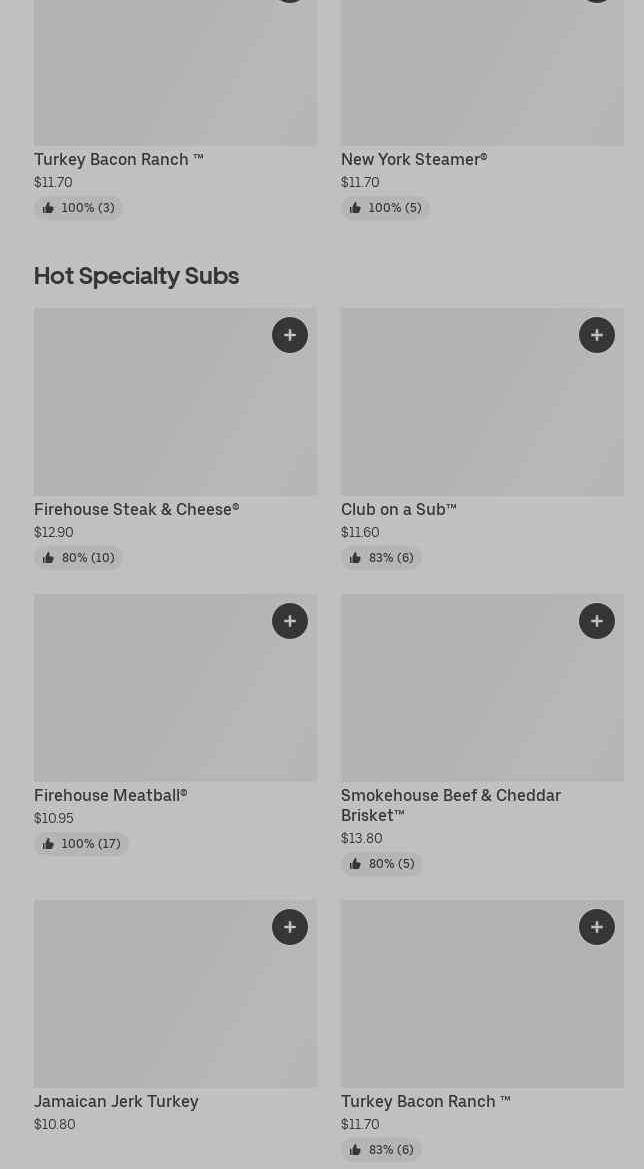Screen dimensions: 644x1169
Task: Click the Jamaican Jerk Turkey image
Action: (175, 994)
